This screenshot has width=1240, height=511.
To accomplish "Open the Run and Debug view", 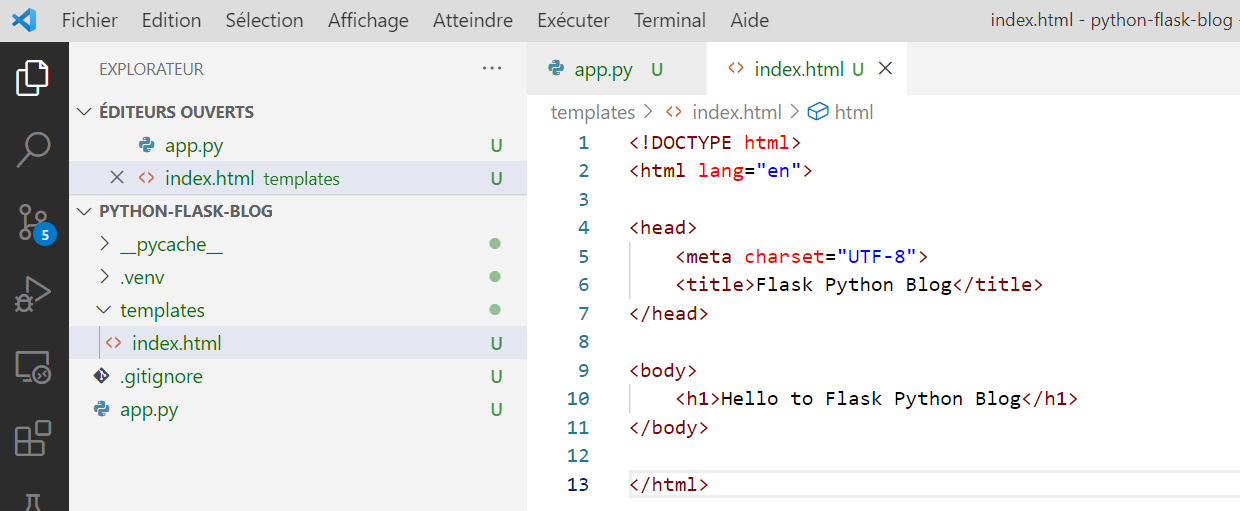I will pyautogui.click(x=33, y=295).
